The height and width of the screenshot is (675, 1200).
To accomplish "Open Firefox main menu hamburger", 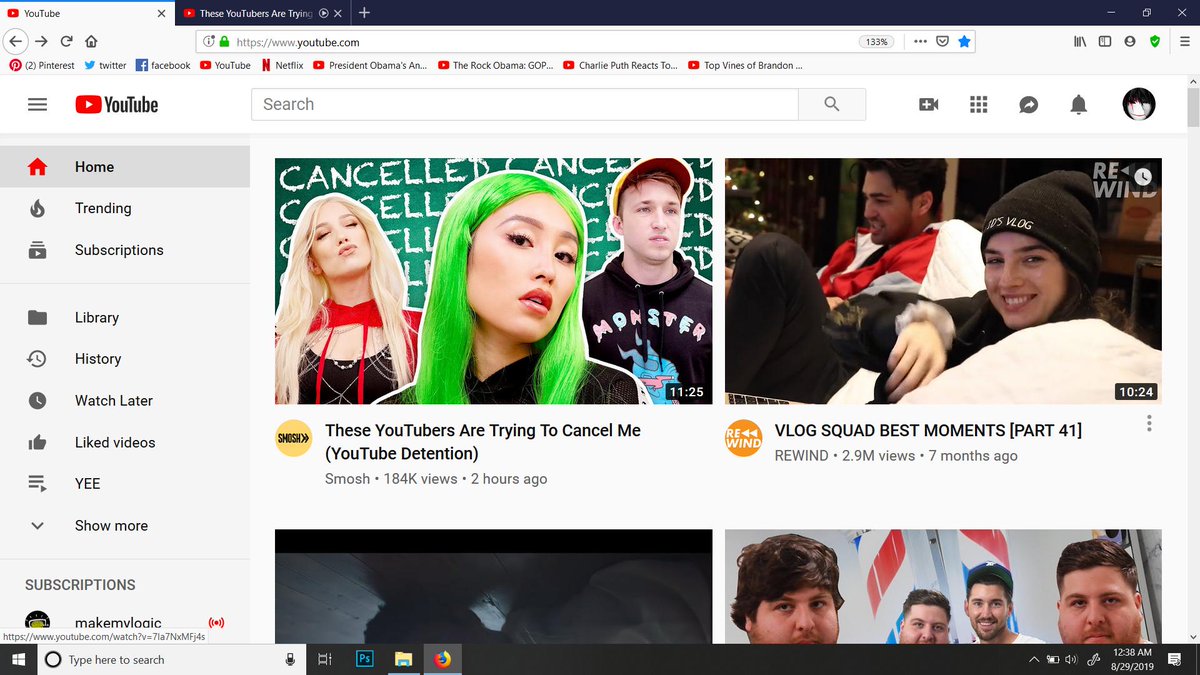I will tap(1184, 42).
